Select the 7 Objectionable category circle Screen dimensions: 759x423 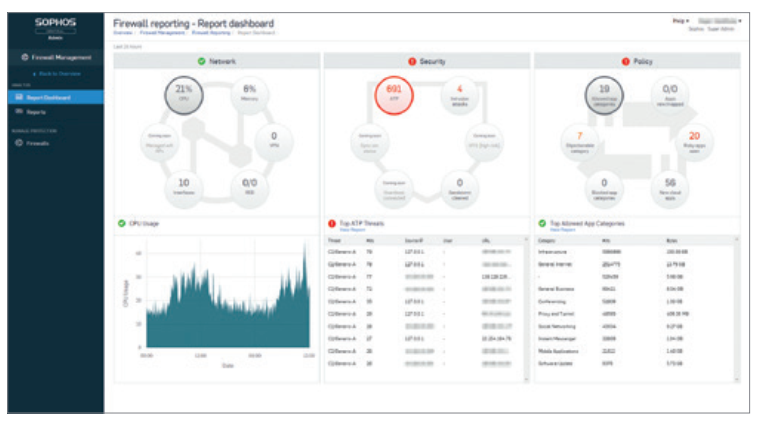[579, 142]
